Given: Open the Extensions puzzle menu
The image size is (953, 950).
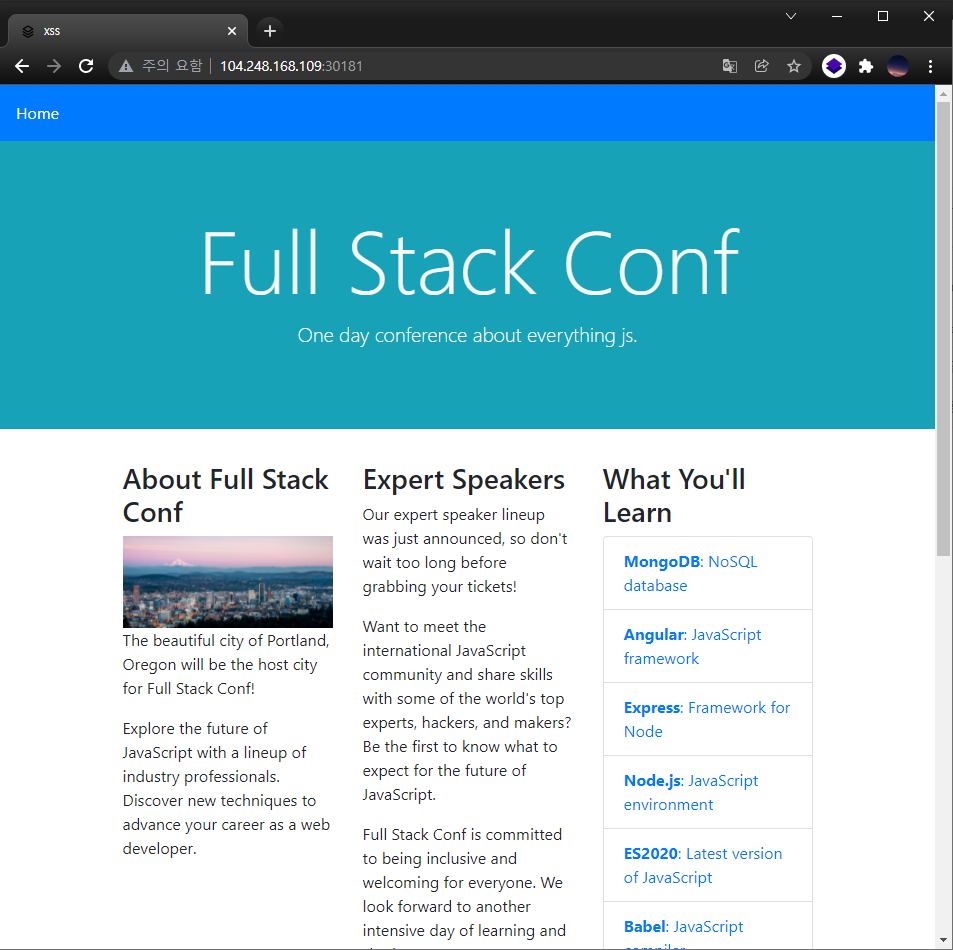Looking at the screenshot, I should tap(865, 66).
